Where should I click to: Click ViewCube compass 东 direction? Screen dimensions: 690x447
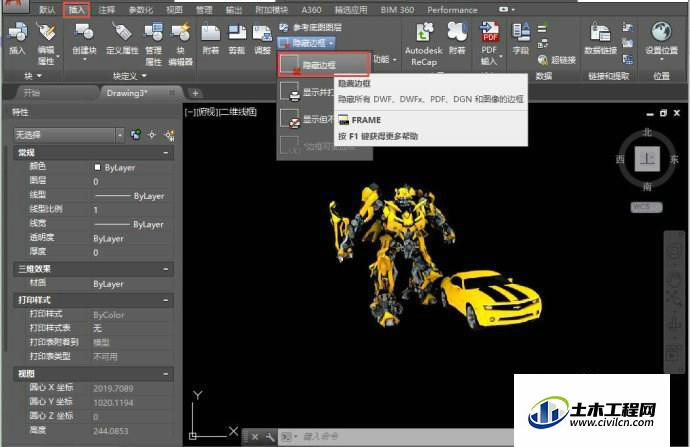click(674, 159)
